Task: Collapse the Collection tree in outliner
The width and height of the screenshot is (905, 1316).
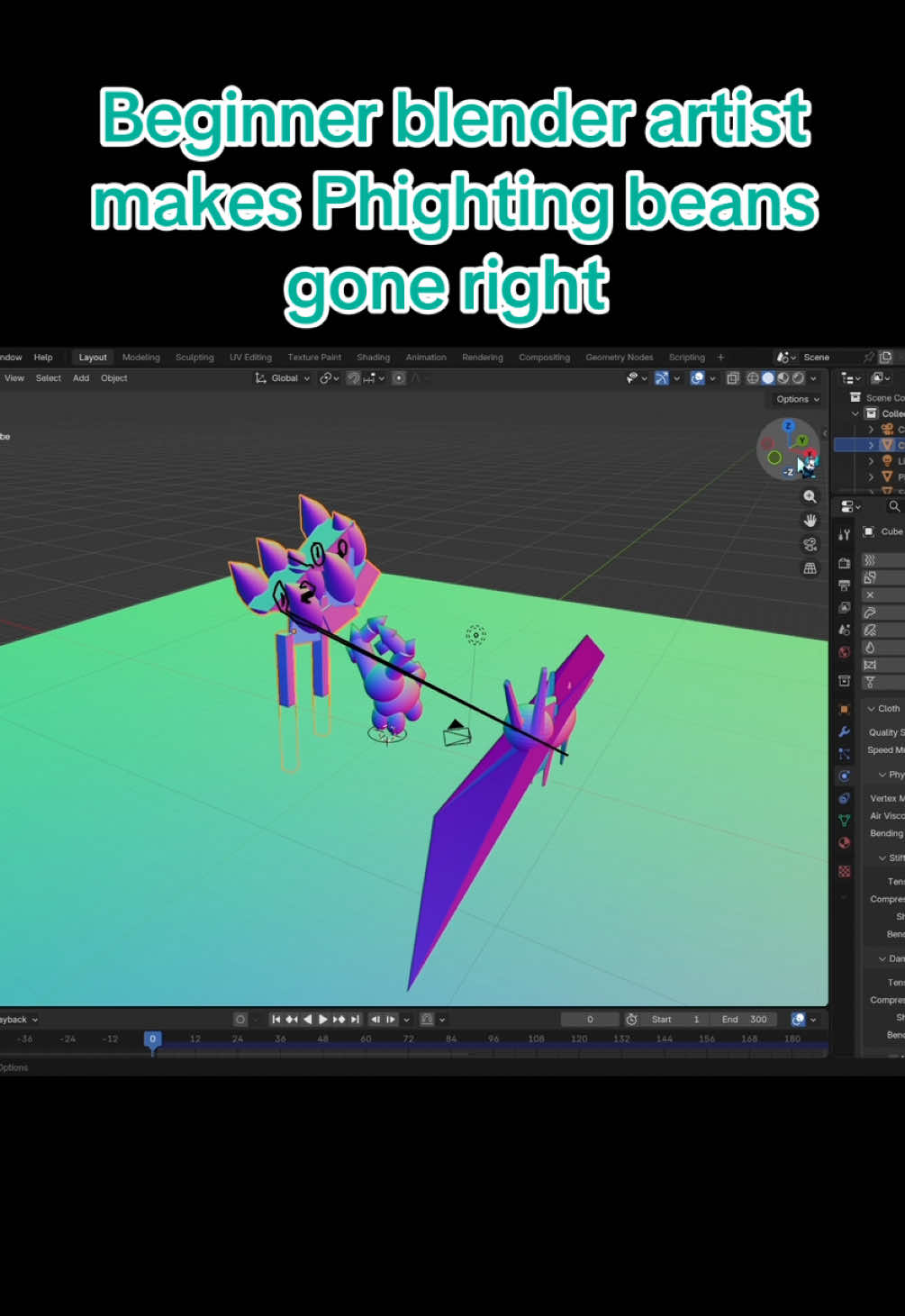Action: tap(855, 413)
